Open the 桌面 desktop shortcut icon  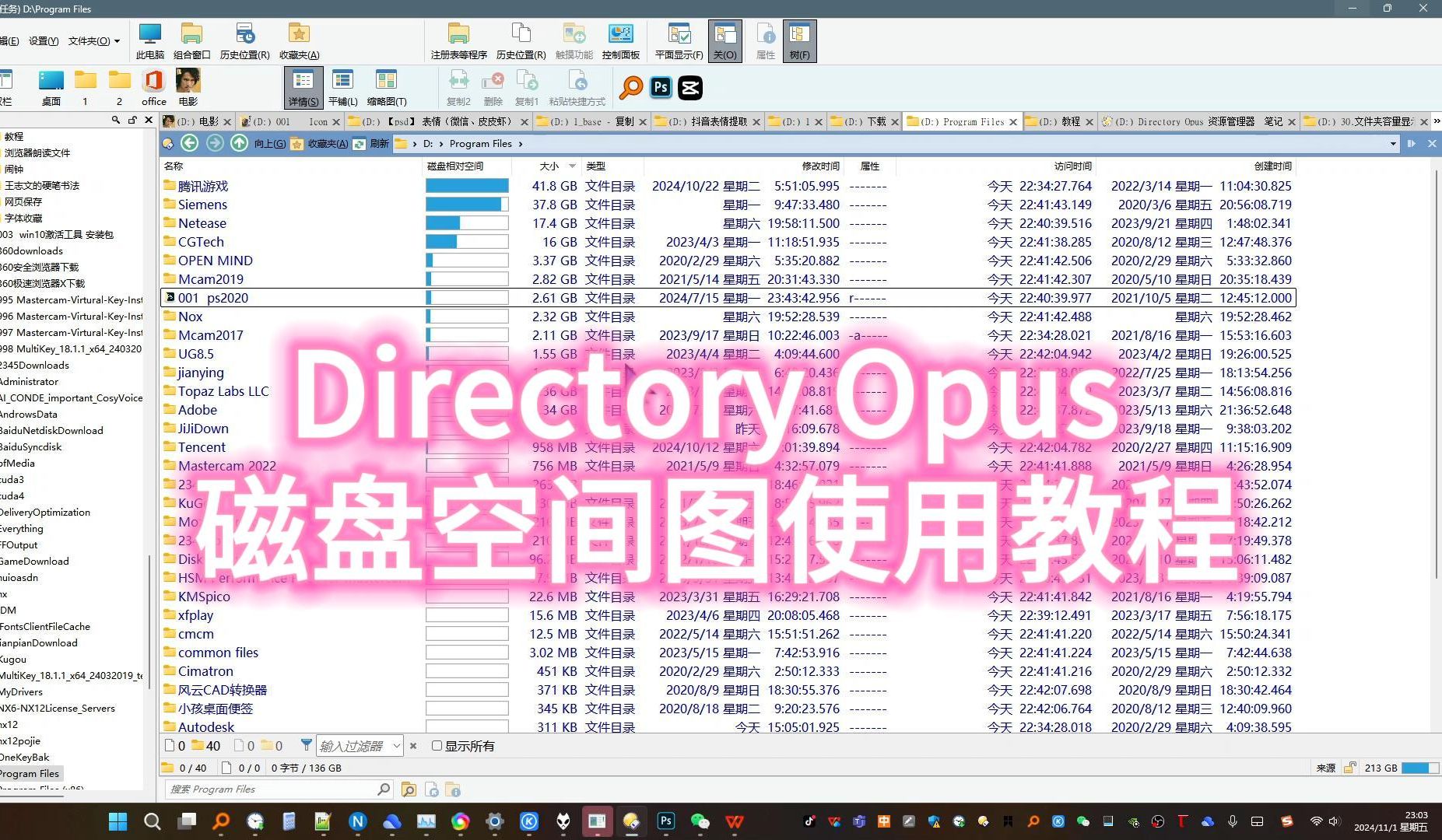(51, 87)
